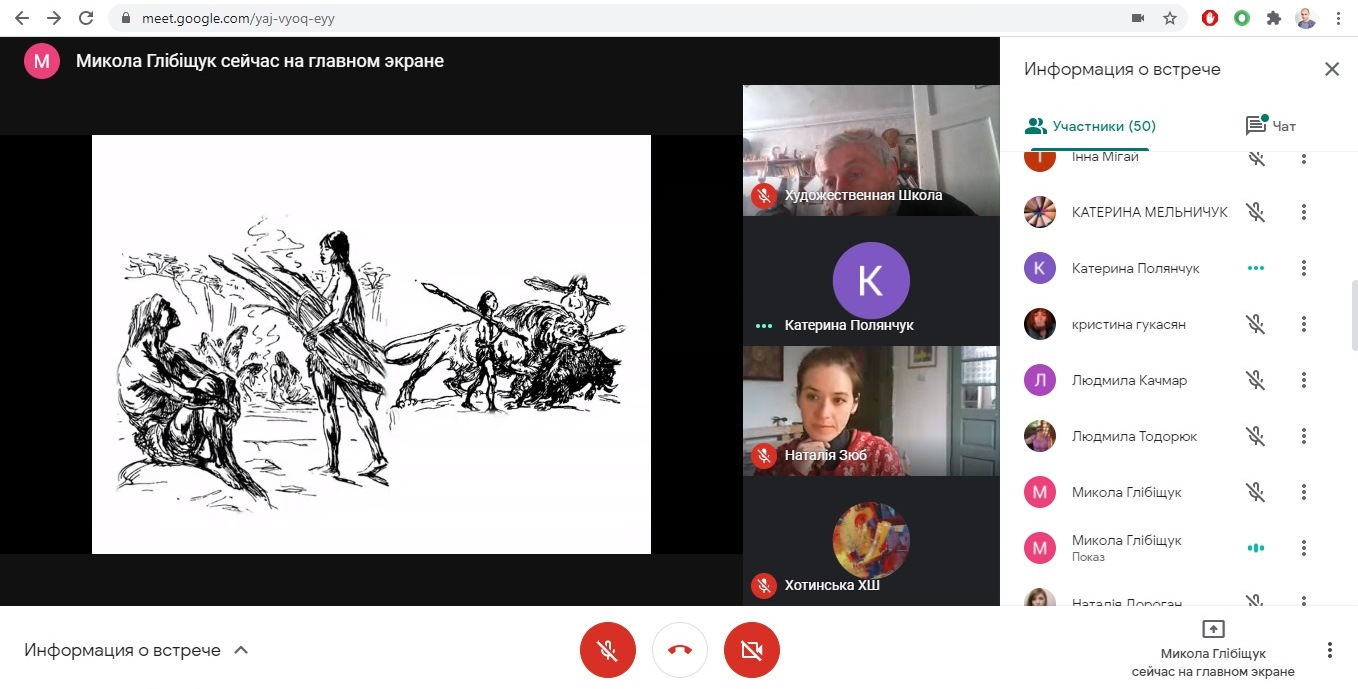Open options for Микола Глібіщук participant row
1358x689 pixels.
coord(1304,492)
